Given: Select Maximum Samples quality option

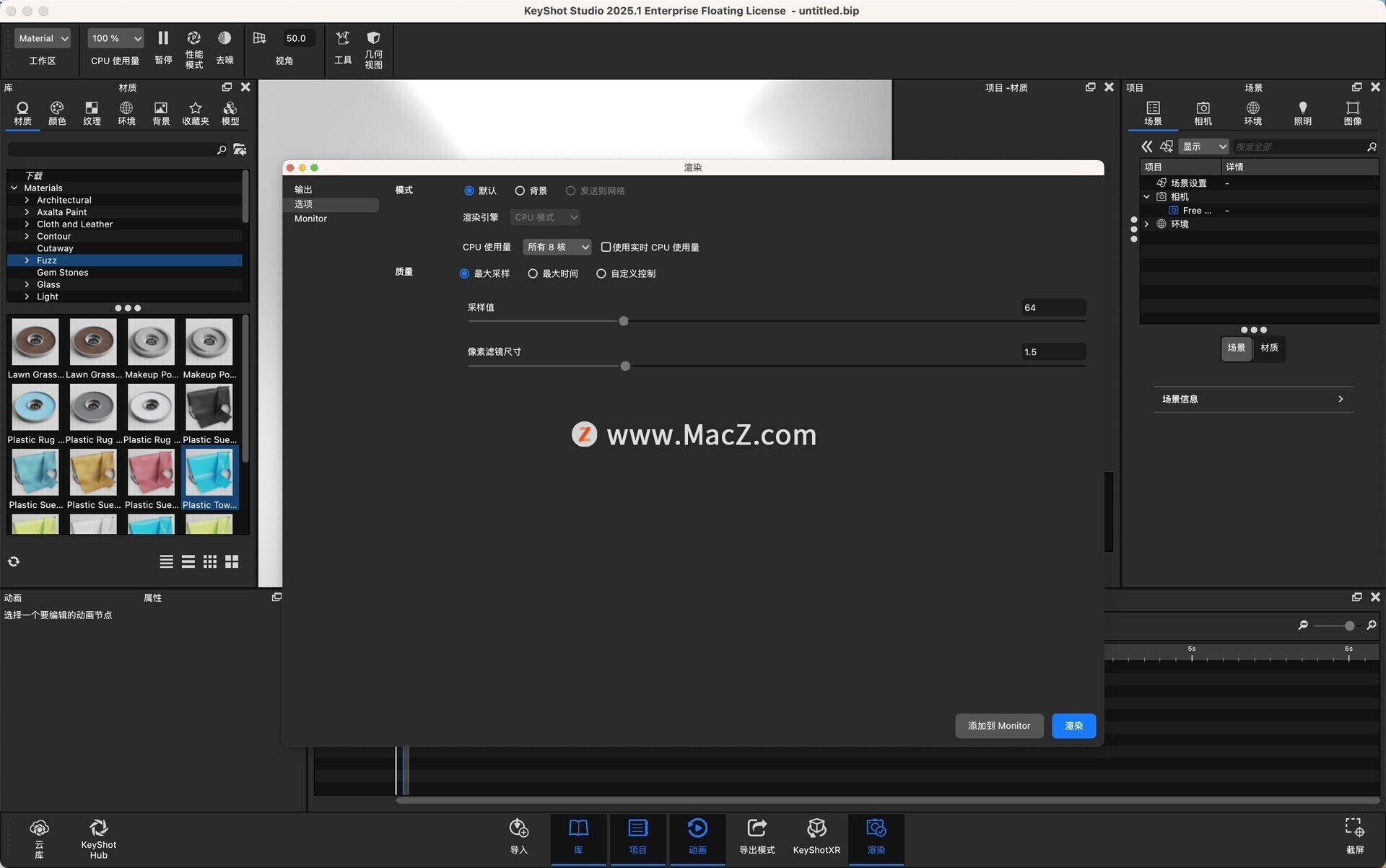Looking at the screenshot, I should click(x=464, y=273).
